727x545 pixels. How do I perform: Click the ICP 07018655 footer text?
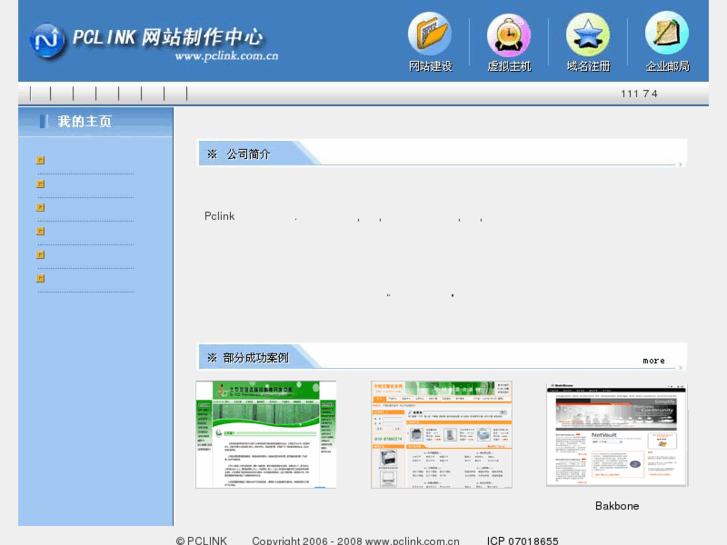point(523,541)
